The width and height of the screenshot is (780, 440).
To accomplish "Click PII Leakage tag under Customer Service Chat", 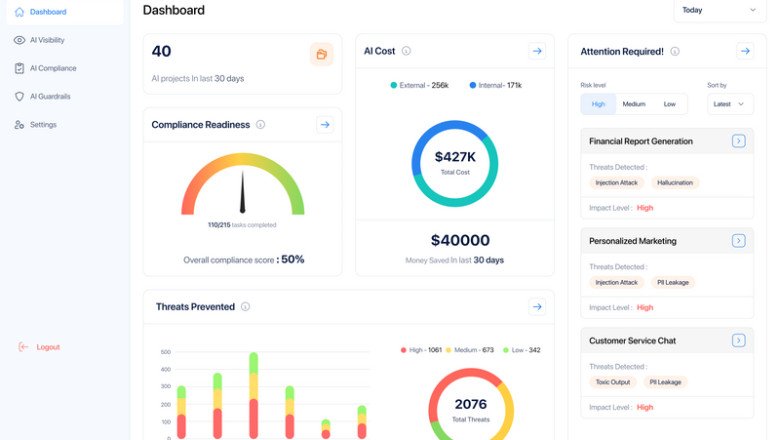I will (x=665, y=382).
